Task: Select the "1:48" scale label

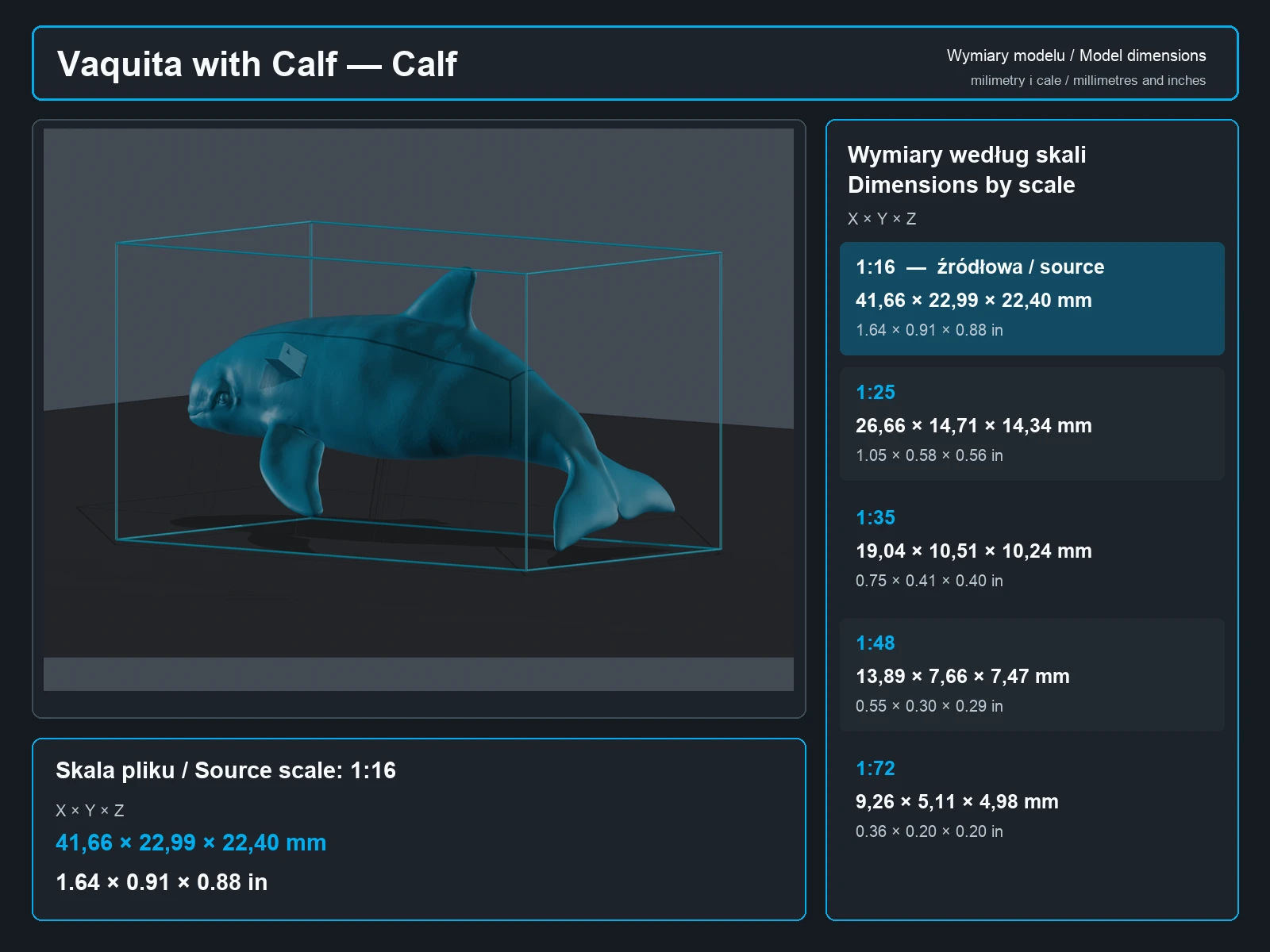Action: 876,643
